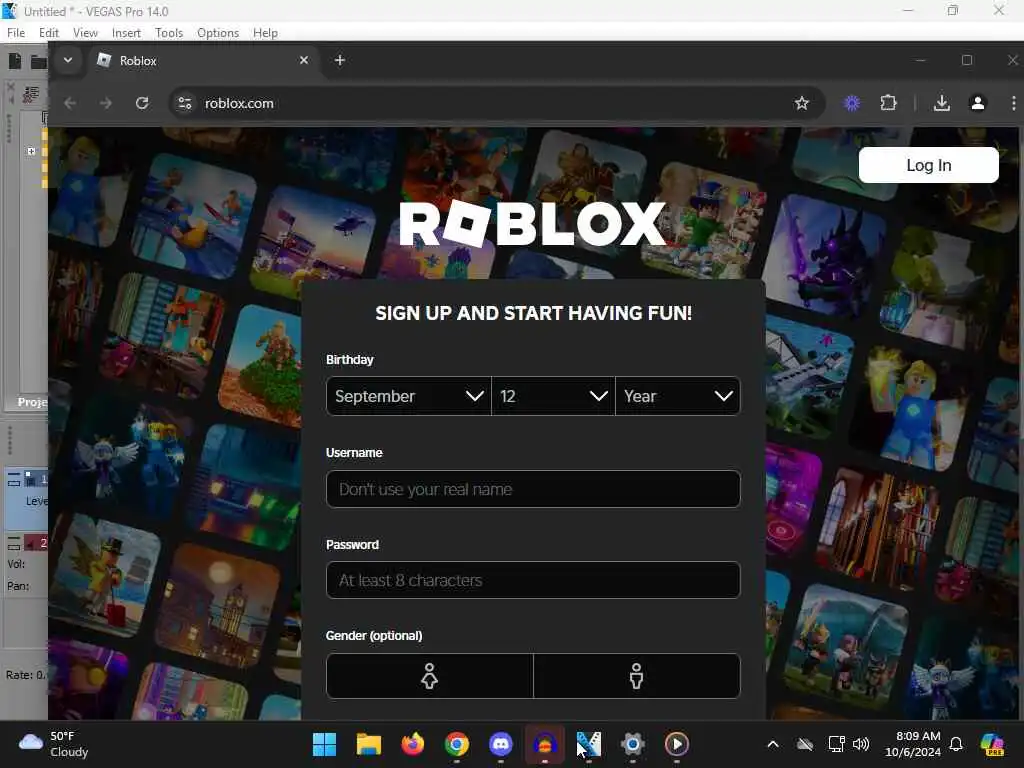Image resolution: width=1024 pixels, height=768 pixels.
Task: Select the male gender option
Action: pyautogui.click(x=637, y=676)
